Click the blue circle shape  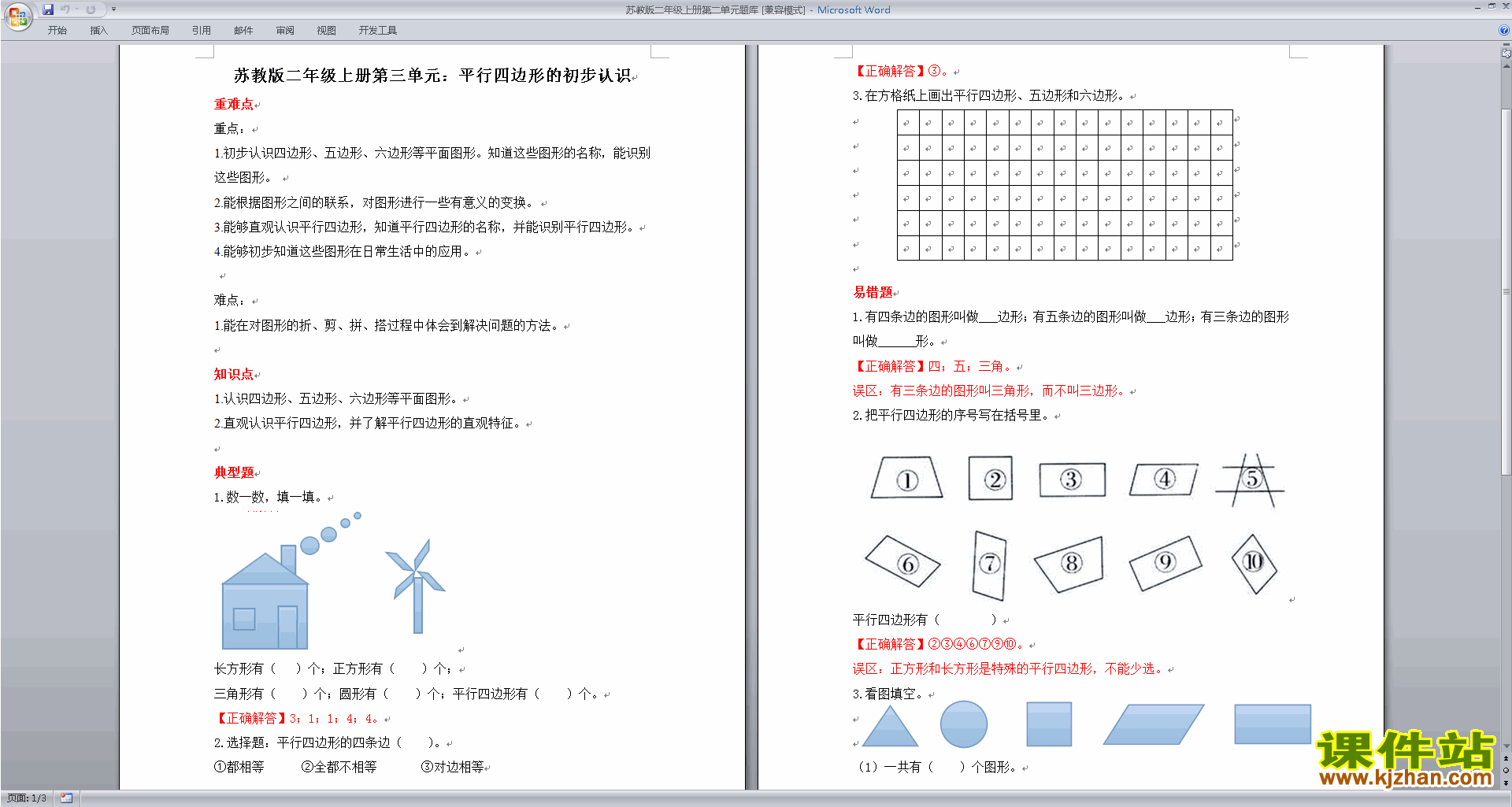[x=964, y=724]
